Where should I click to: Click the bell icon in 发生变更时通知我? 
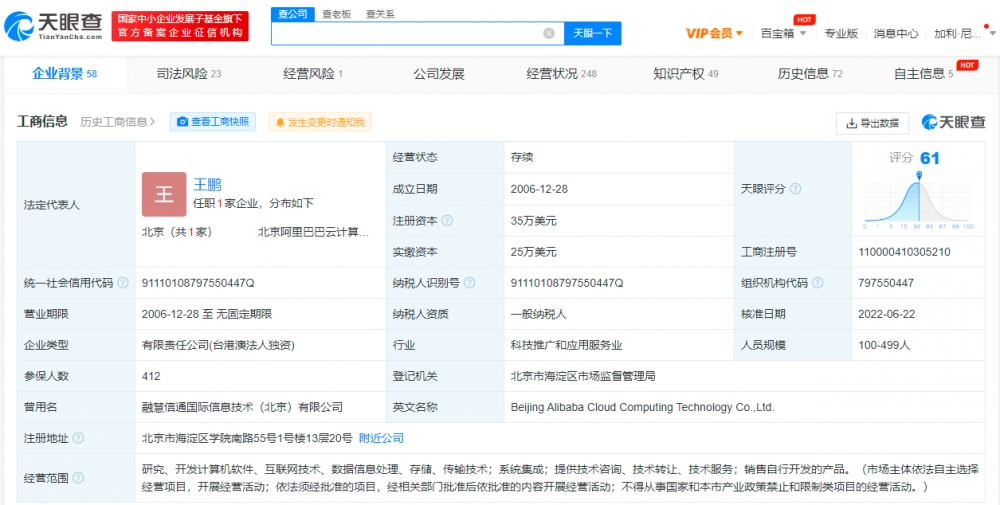tap(281, 122)
